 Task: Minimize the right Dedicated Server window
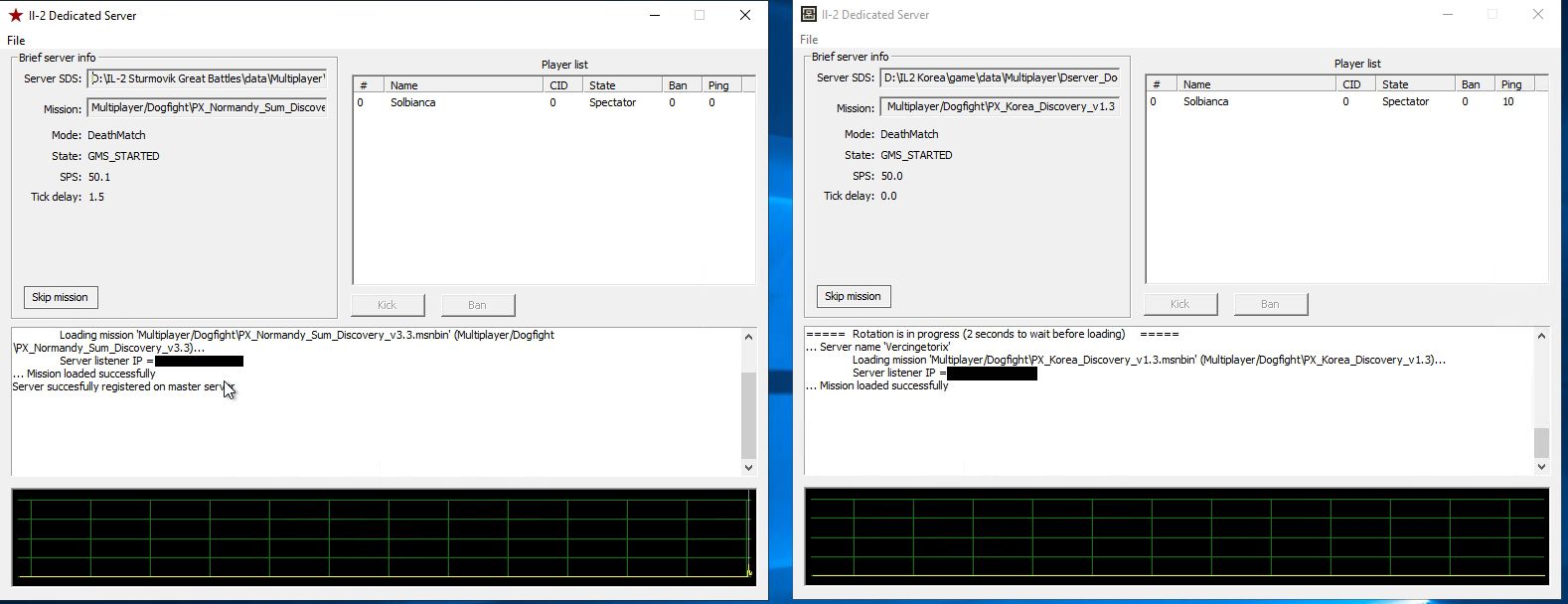pos(1447,14)
